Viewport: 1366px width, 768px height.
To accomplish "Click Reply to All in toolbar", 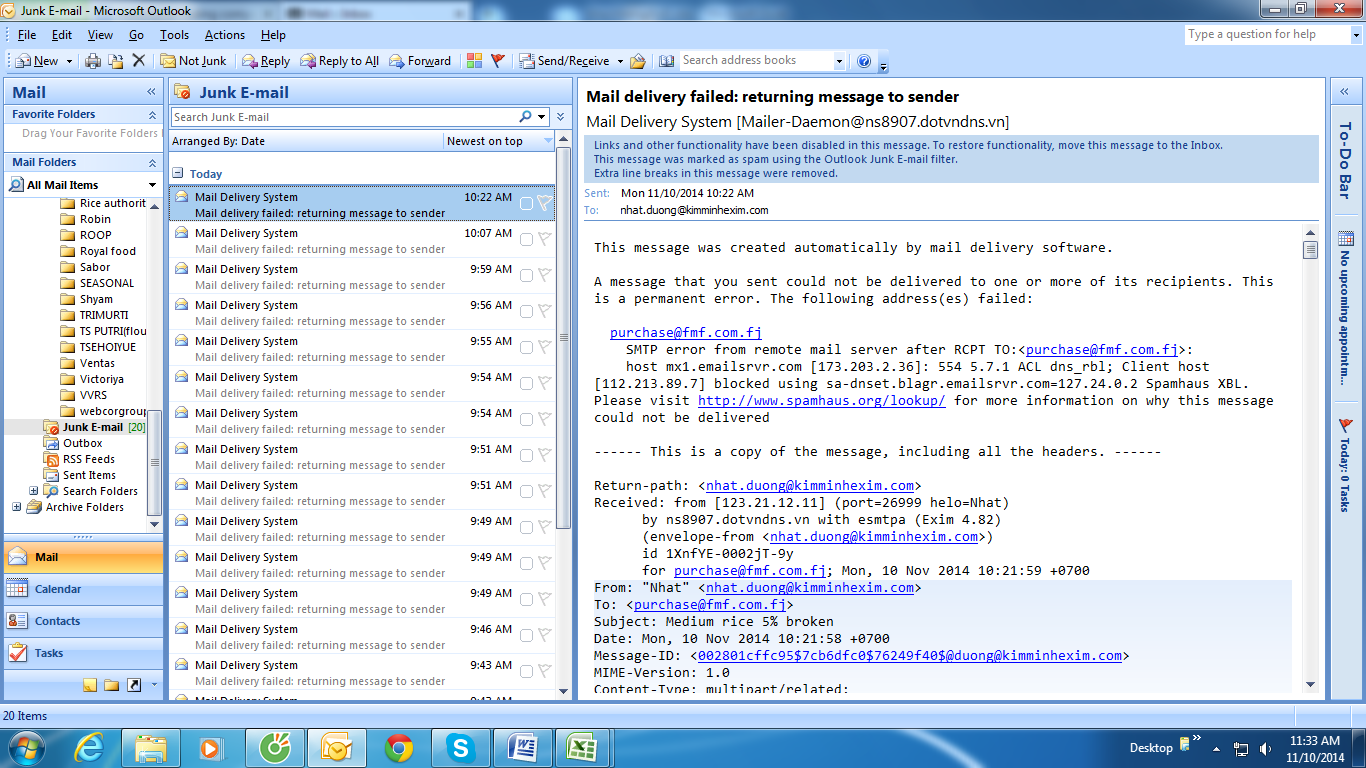I will tap(340, 61).
